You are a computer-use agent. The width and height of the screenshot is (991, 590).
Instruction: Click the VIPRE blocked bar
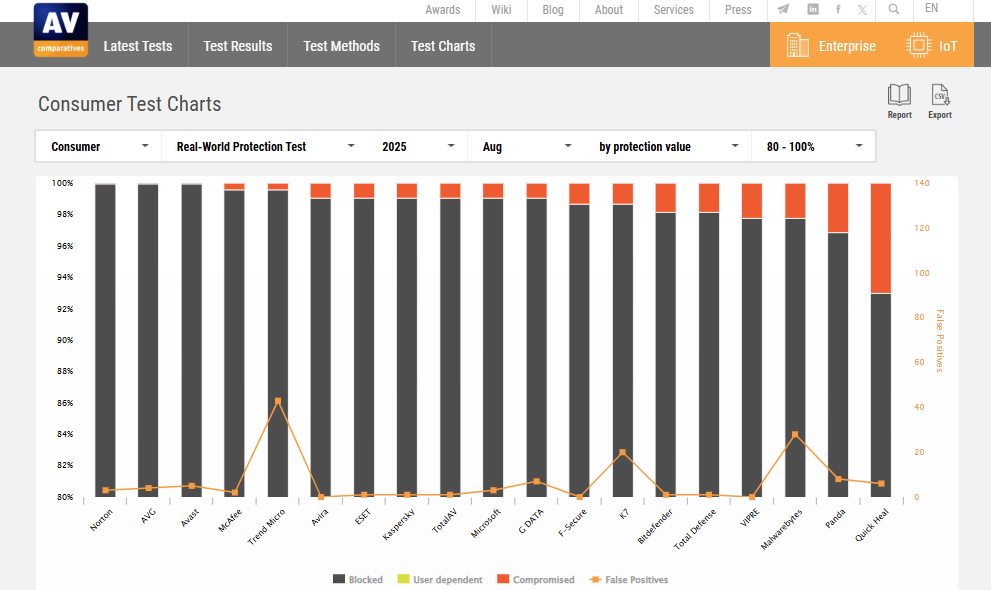pos(751,358)
